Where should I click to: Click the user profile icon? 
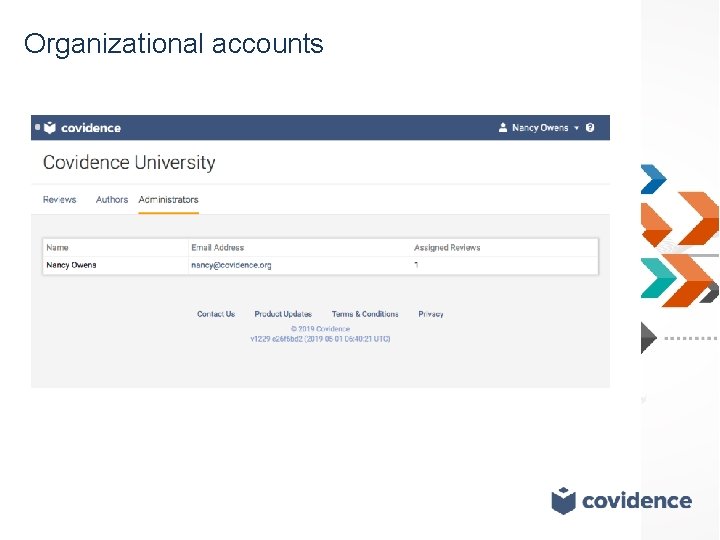click(503, 128)
